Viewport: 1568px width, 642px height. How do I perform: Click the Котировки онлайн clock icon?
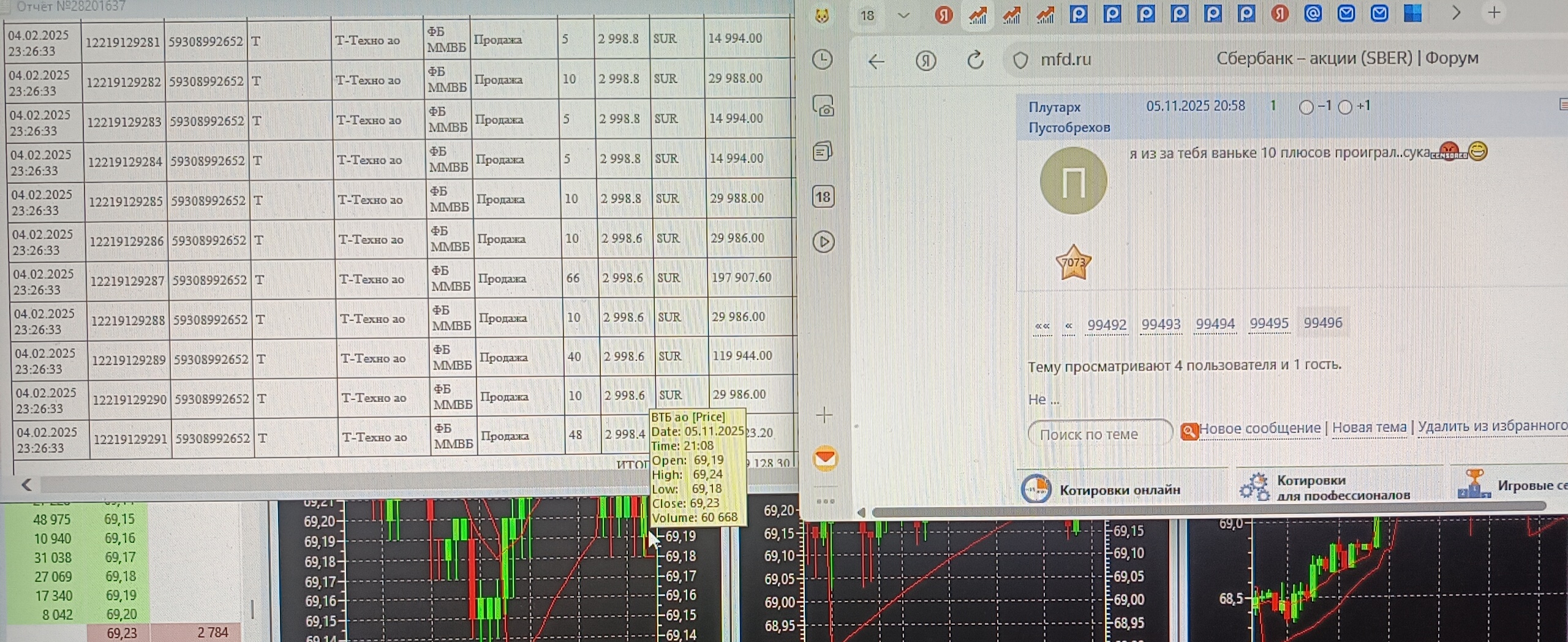tap(1036, 489)
